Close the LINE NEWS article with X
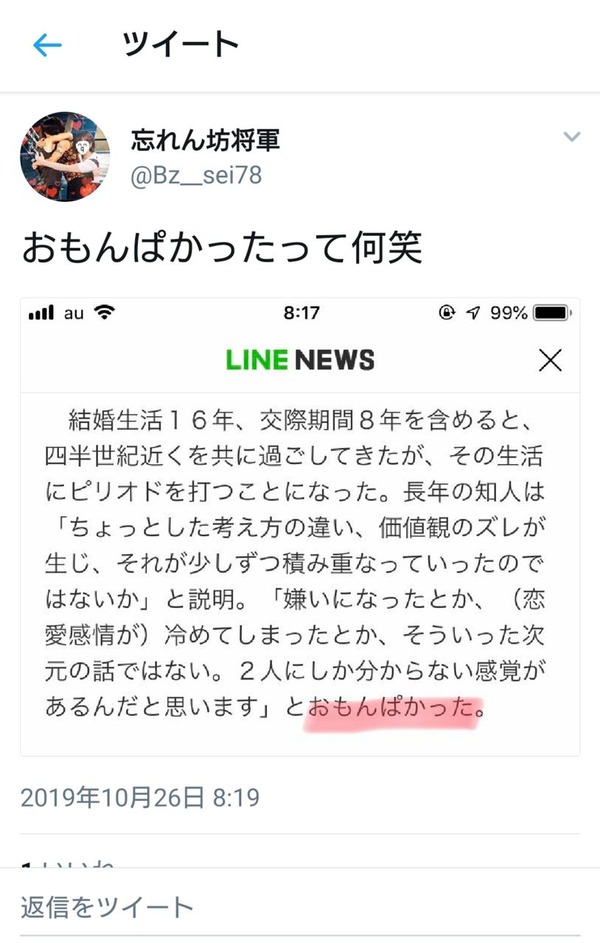 pos(550,360)
